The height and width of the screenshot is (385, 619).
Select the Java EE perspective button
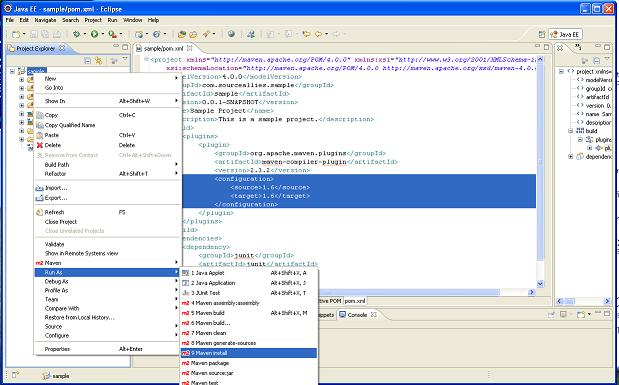click(x=565, y=35)
